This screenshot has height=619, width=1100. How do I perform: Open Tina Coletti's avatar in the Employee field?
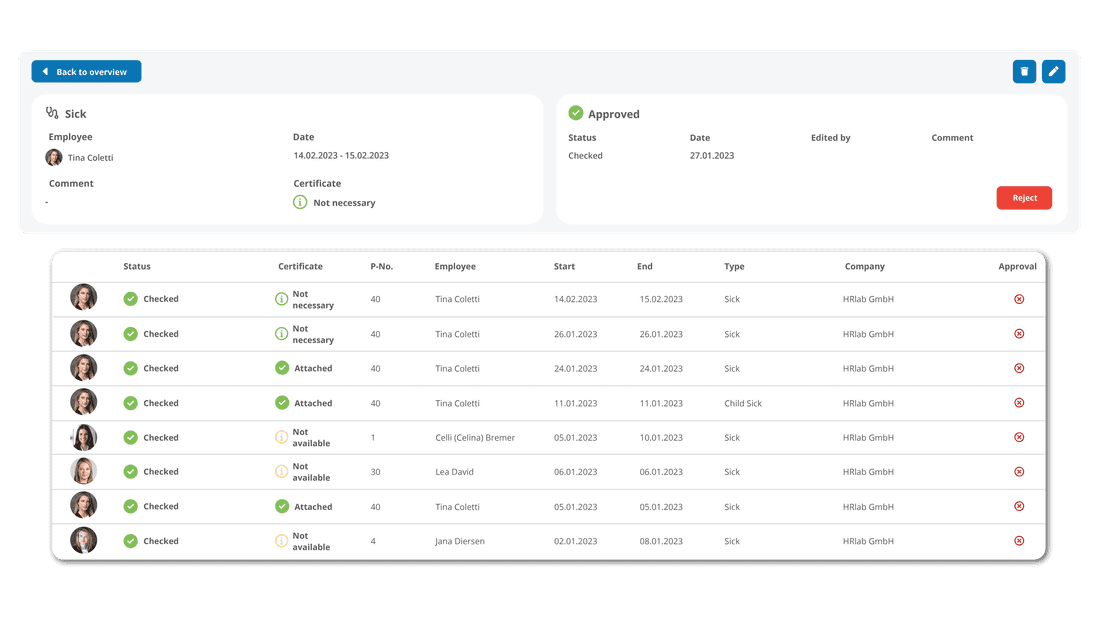click(54, 158)
